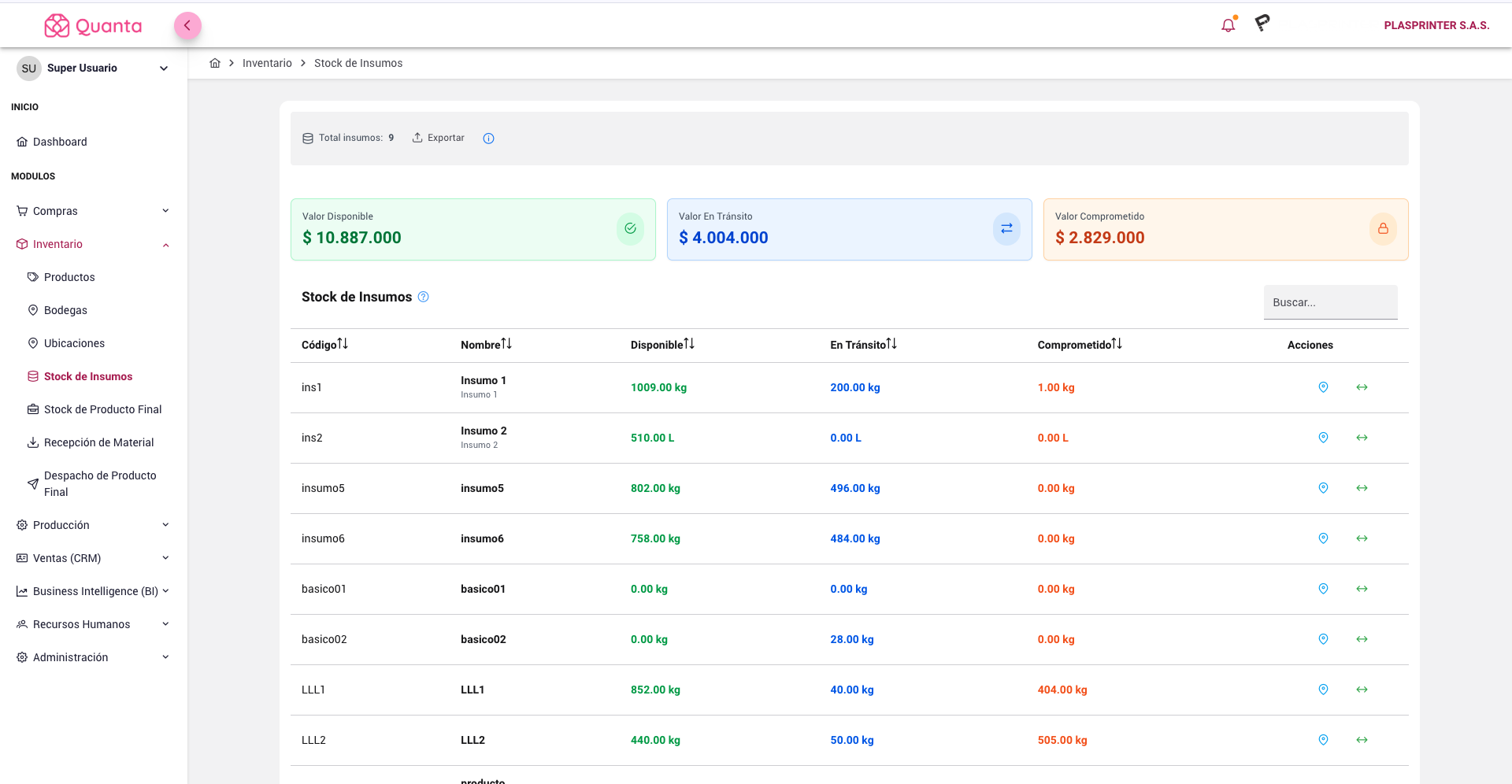Expand the Compras module menu
Viewport: 1512px width, 784px height.
click(93, 211)
